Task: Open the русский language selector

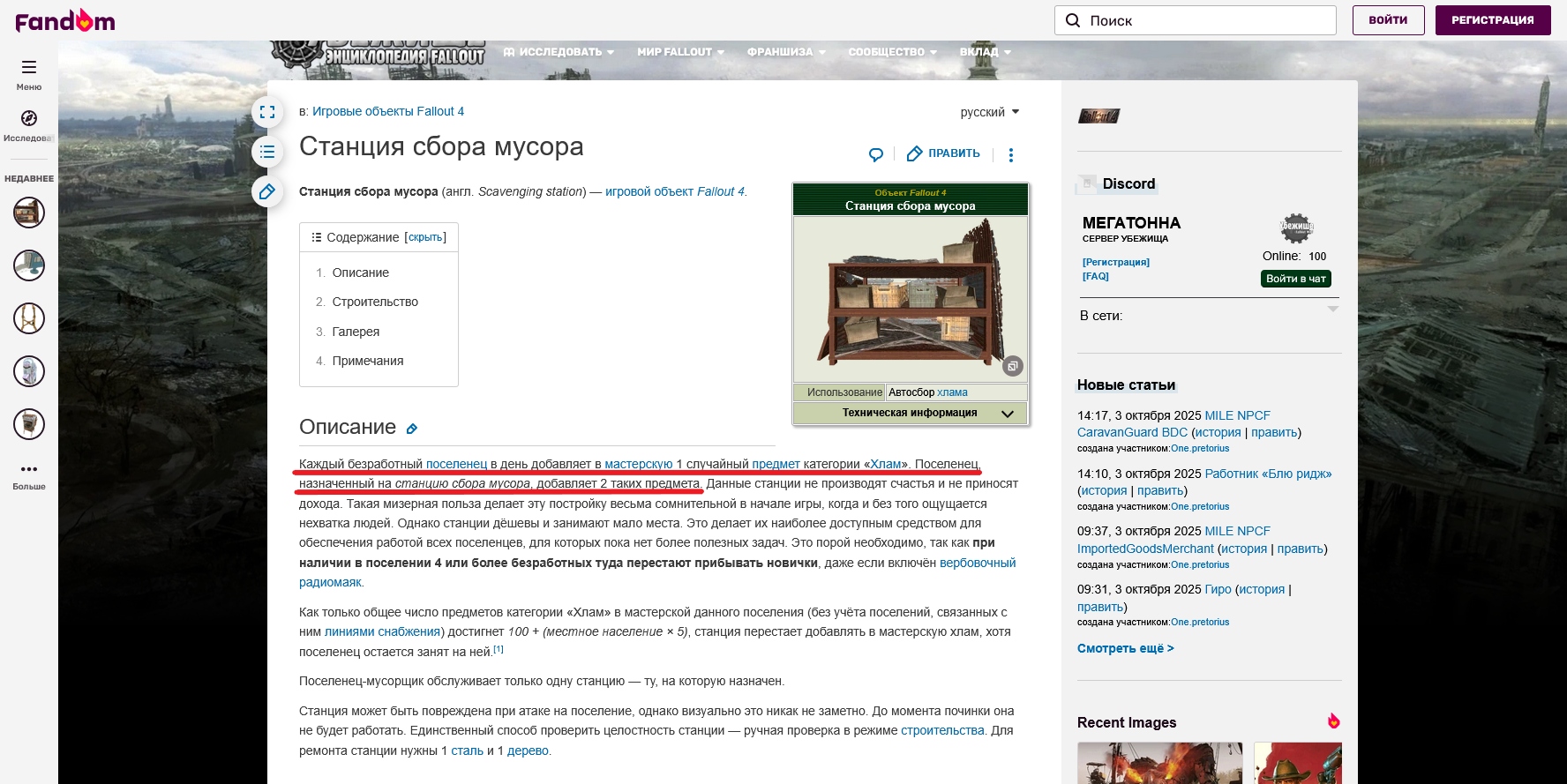Action: [990, 112]
